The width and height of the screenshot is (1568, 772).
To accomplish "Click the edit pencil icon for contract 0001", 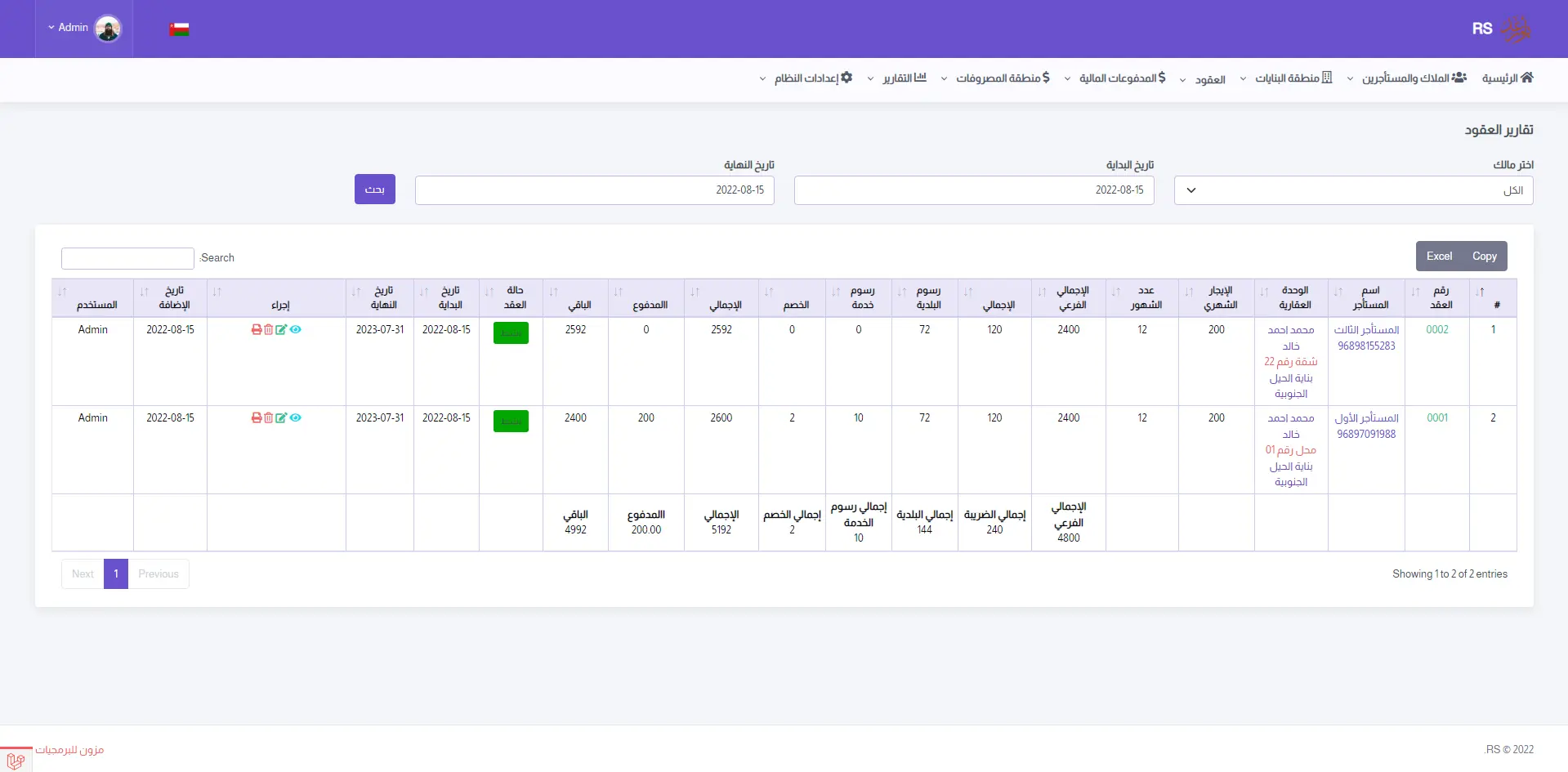I will tap(281, 418).
